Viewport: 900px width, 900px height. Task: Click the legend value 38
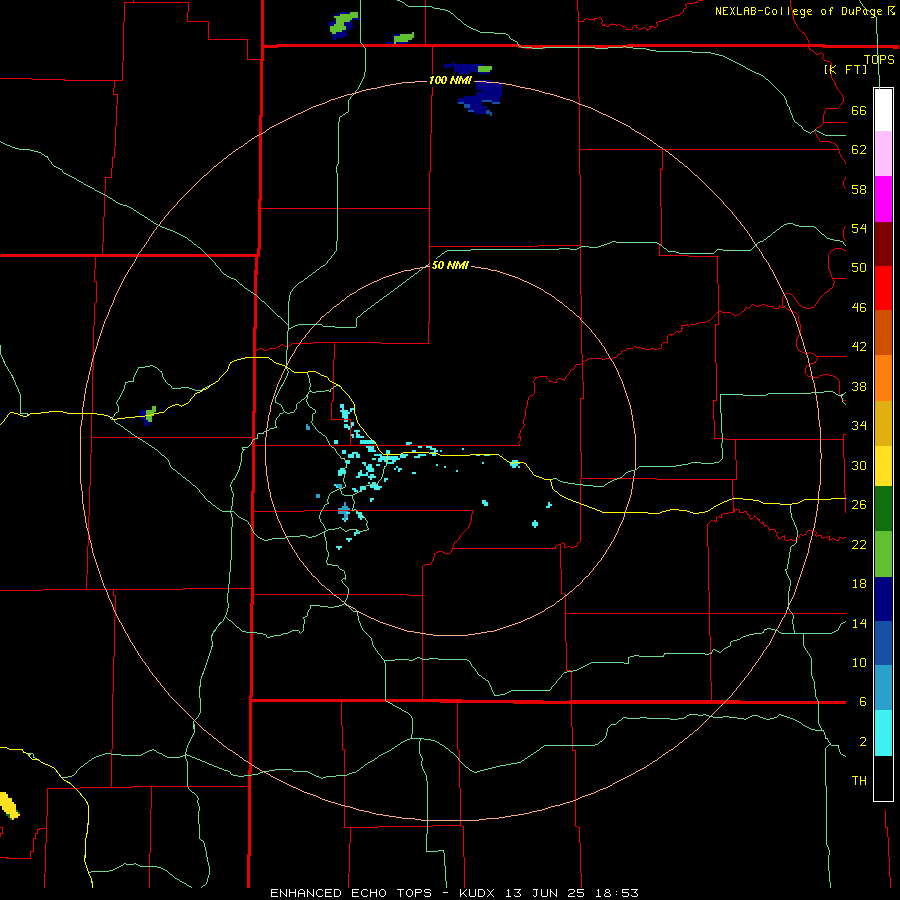[x=859, y=386]
